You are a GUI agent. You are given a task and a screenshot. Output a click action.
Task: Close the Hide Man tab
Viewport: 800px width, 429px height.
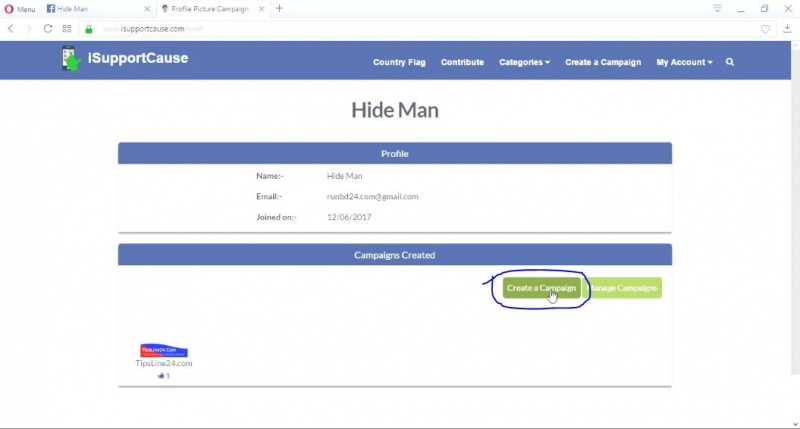coord(147,9)
